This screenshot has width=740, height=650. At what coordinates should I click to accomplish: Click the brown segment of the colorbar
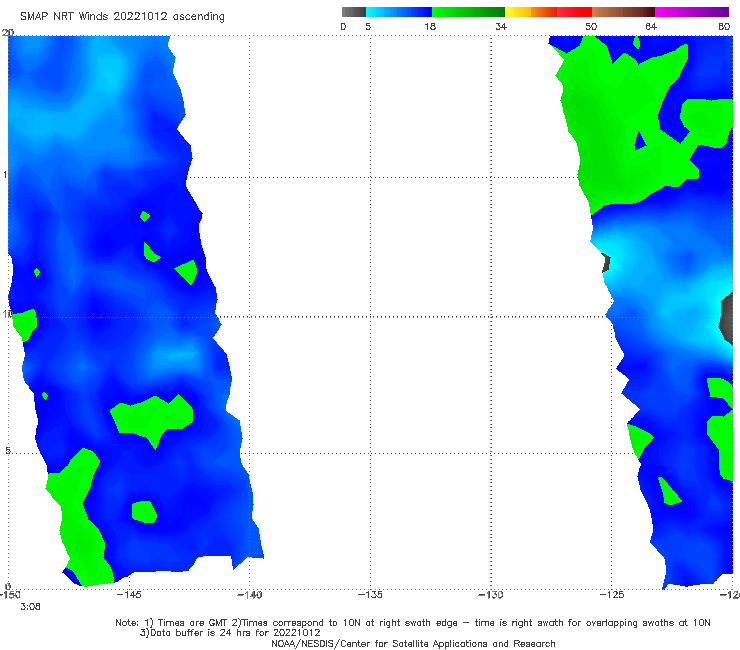[x=623, y=12]
